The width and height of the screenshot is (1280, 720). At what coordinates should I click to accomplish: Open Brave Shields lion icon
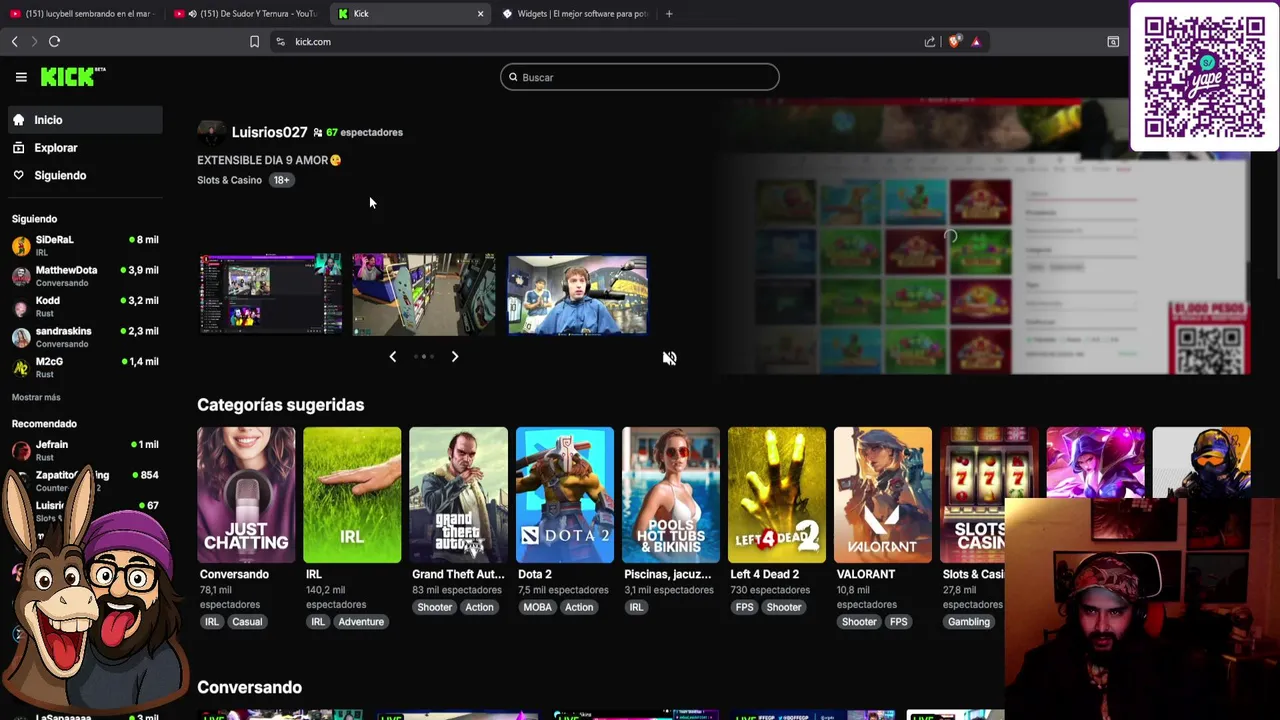(954, 41)
